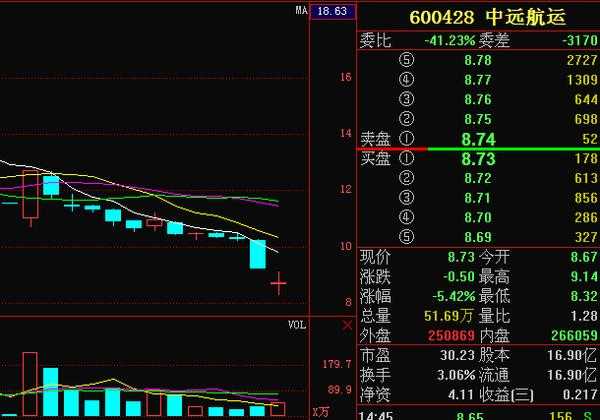This screenshot has width=600, height=420.
Task: Click the circled 4 beside buy price 8.70
Action: point(406,217)
